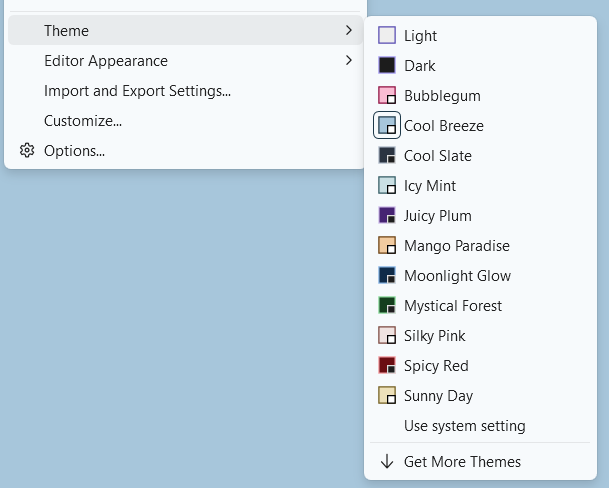
Task: Open Import and Export Settings
Action: pyautogui.click(x=137, y=91)
